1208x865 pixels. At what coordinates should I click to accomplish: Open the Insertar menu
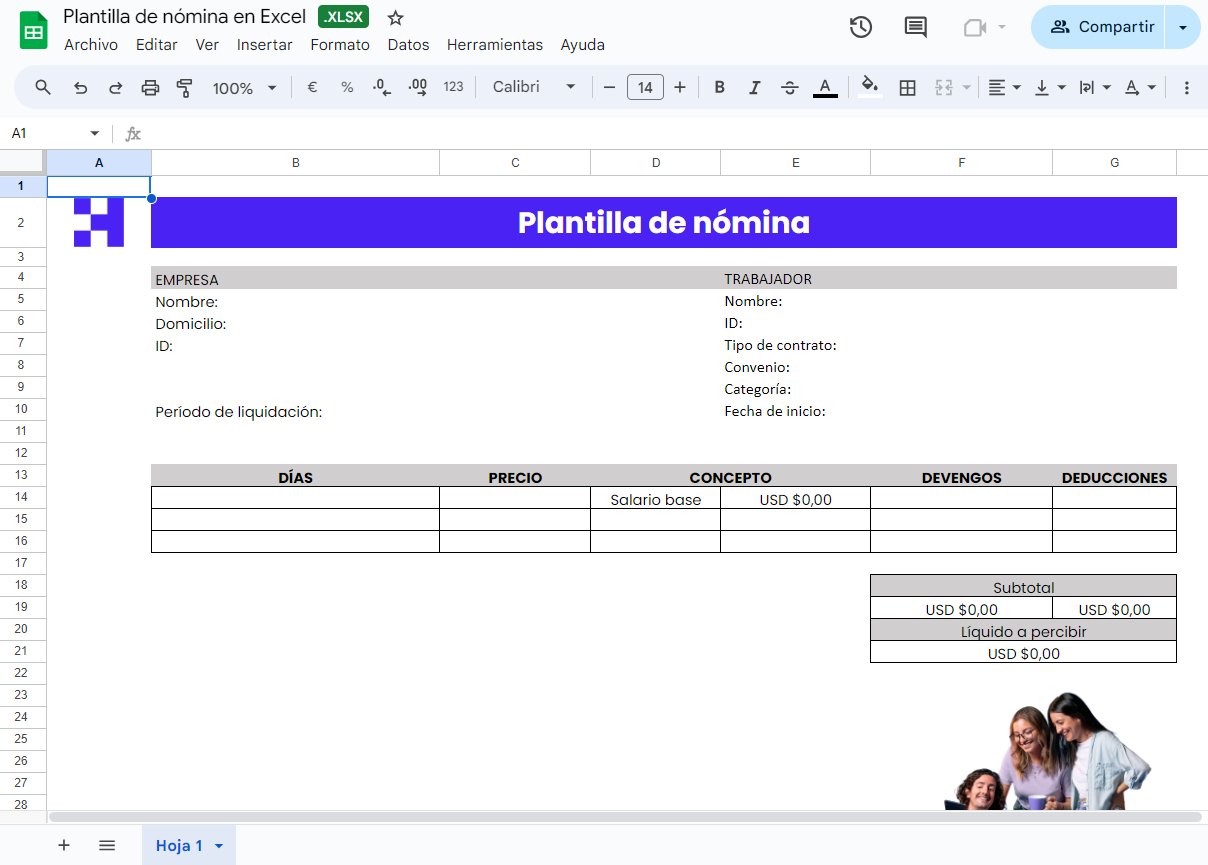pos(264,45)
